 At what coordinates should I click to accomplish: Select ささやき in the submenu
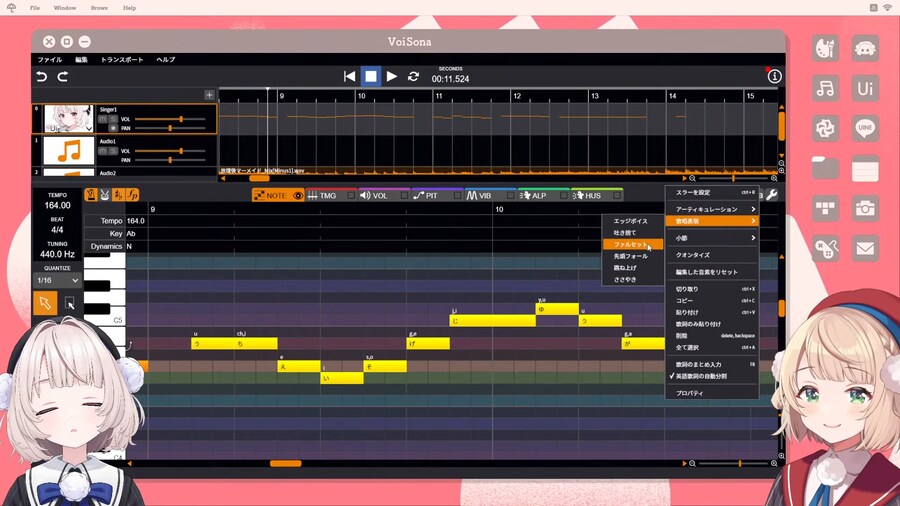[x=633, y=279]
